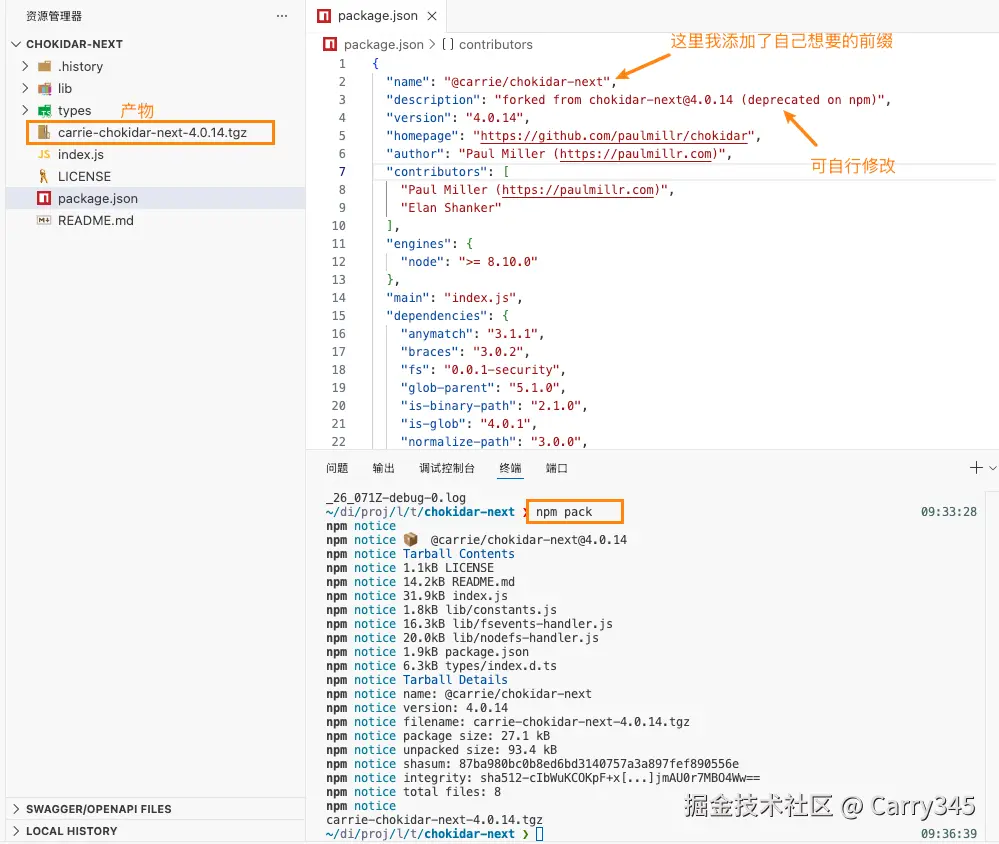Click the npm icon on package.json tab
The width and height of the screenshot is (999, 844).
(324, 16)
